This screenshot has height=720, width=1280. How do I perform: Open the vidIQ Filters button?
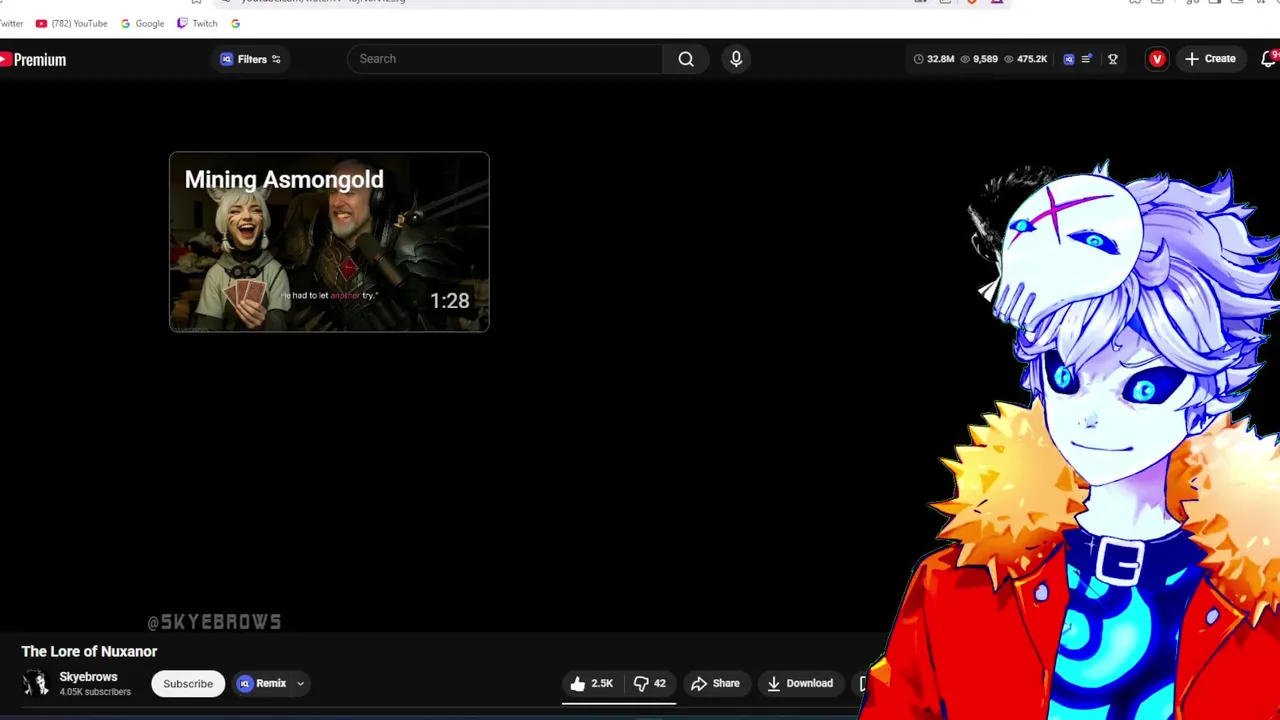pyautogui.click(x=251, y=59)
